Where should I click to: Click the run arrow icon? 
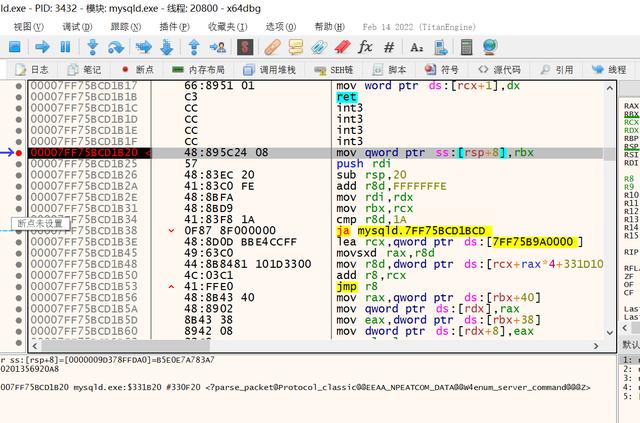coord(42,47)
